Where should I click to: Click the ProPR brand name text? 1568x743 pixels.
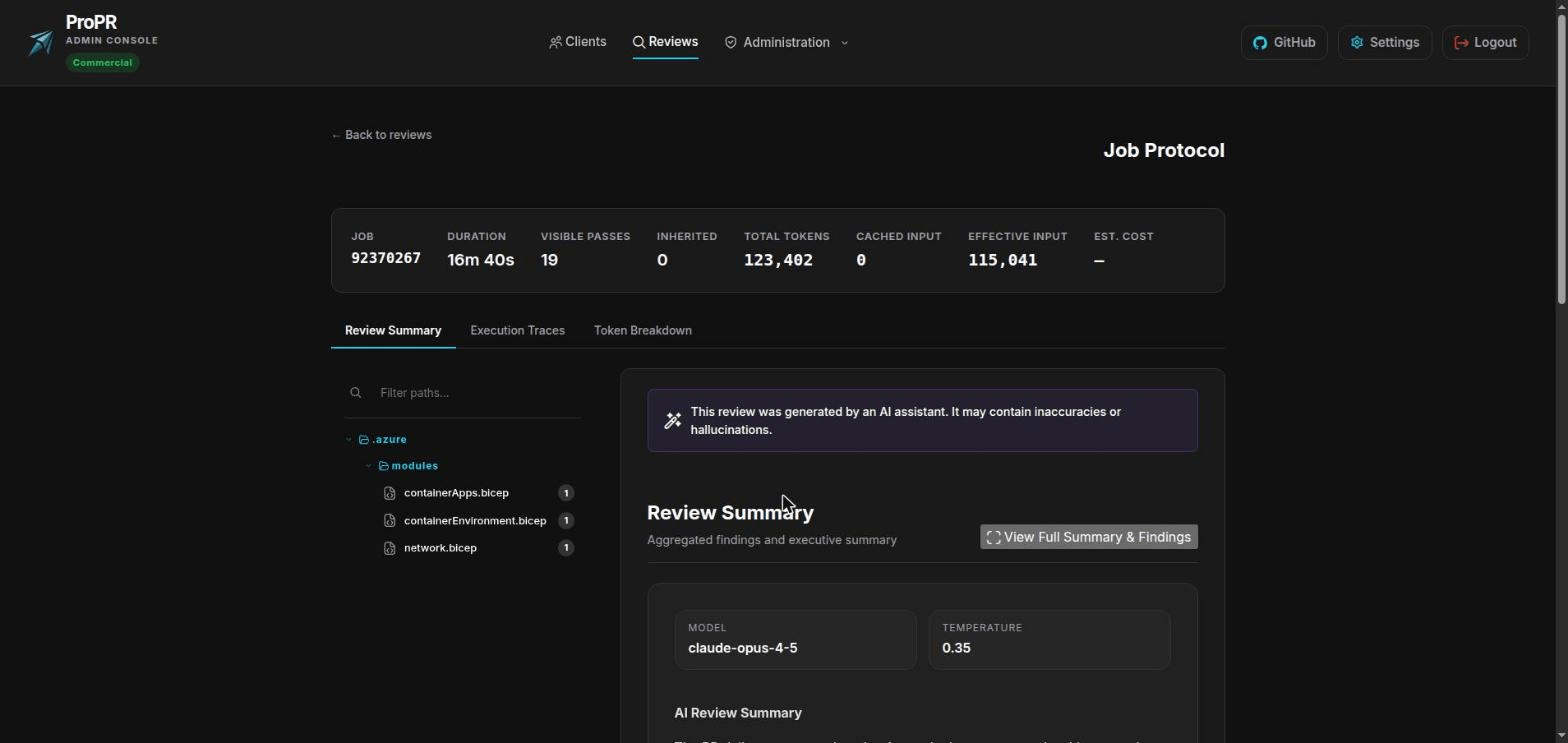[91, 22]
